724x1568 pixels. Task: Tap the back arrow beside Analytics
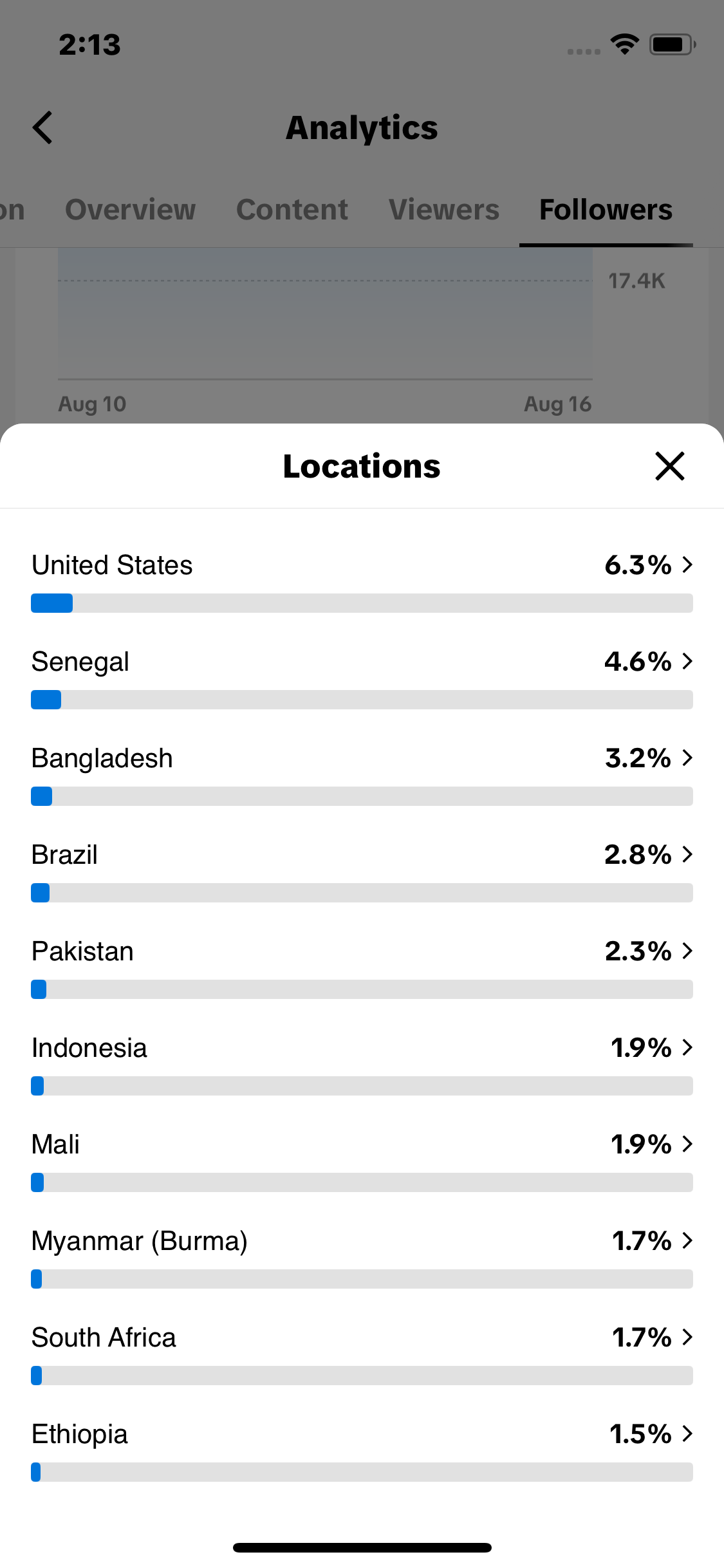click(x=42, y=127)
